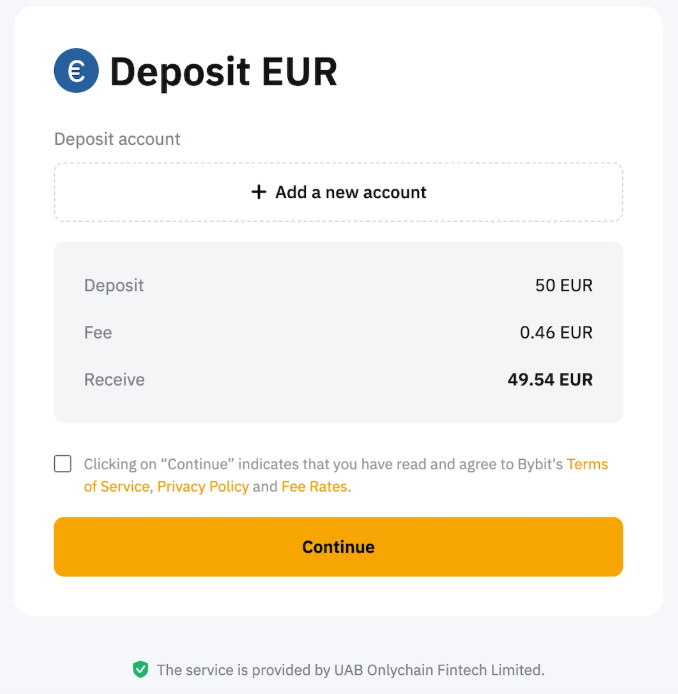
Task: Click the Receive row label
Action: pos(114,380)
